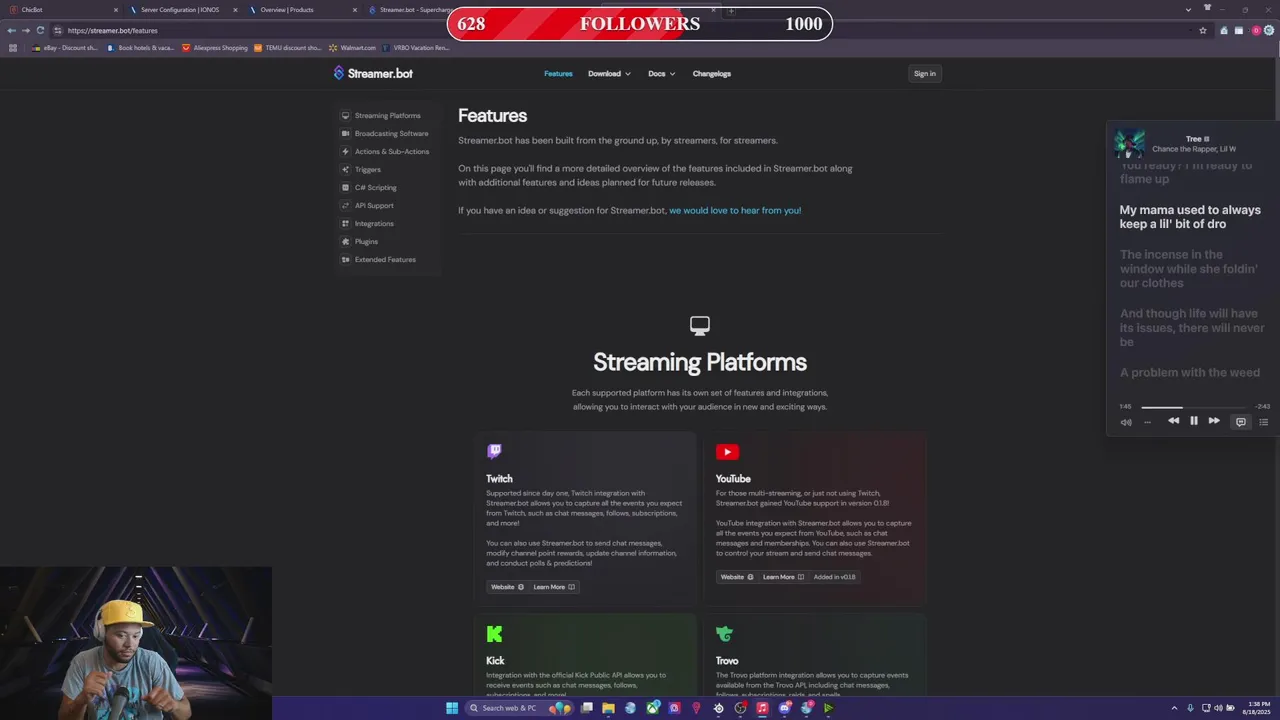Click the YouTube card Learn More button
Screen dimensions: 1280x720
pos(784,577)
